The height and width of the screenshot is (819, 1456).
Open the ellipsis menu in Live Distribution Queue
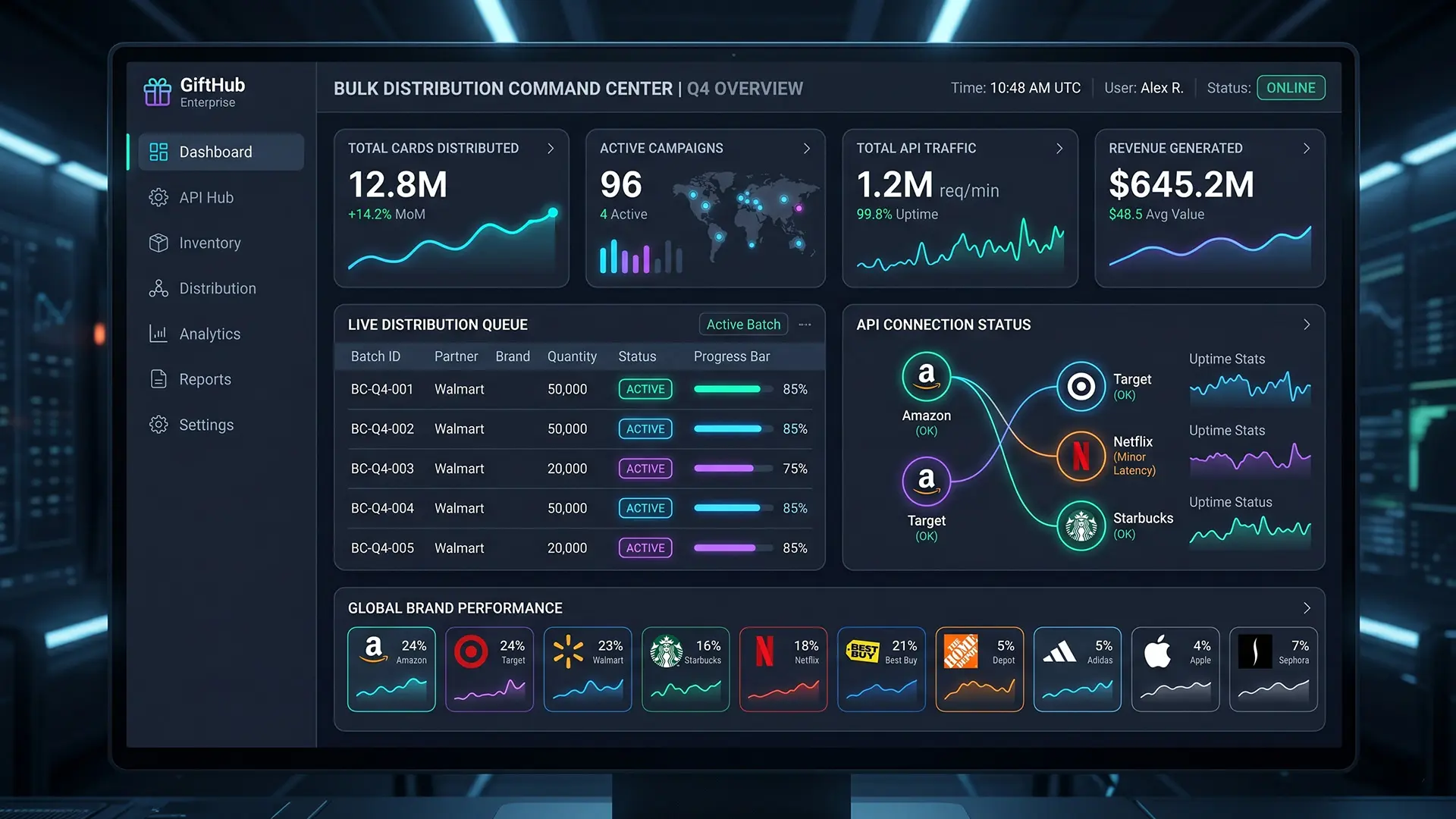[x=805, y=325]
